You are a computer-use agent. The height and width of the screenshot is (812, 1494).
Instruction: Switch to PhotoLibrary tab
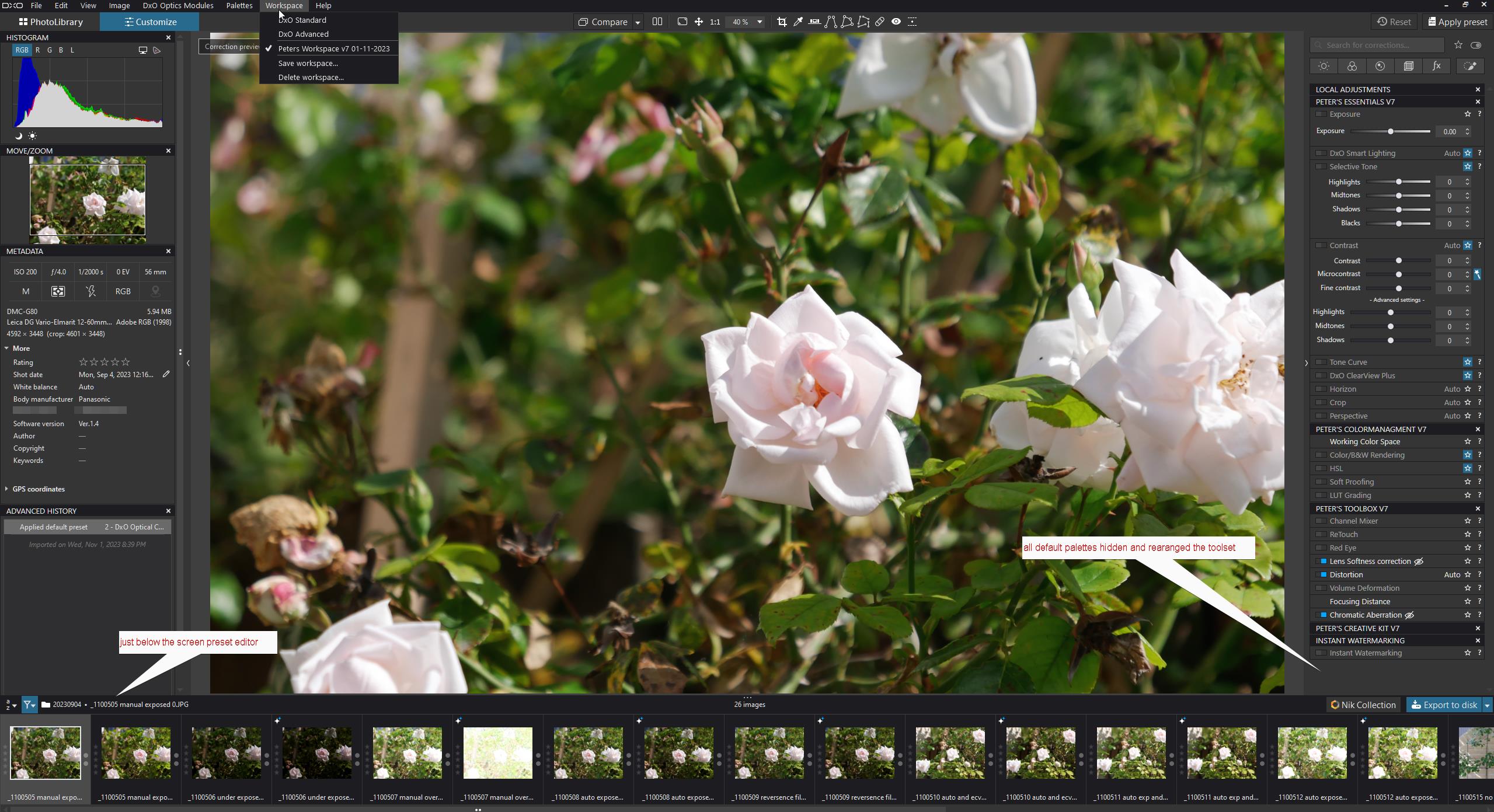(x=50, y=22)
